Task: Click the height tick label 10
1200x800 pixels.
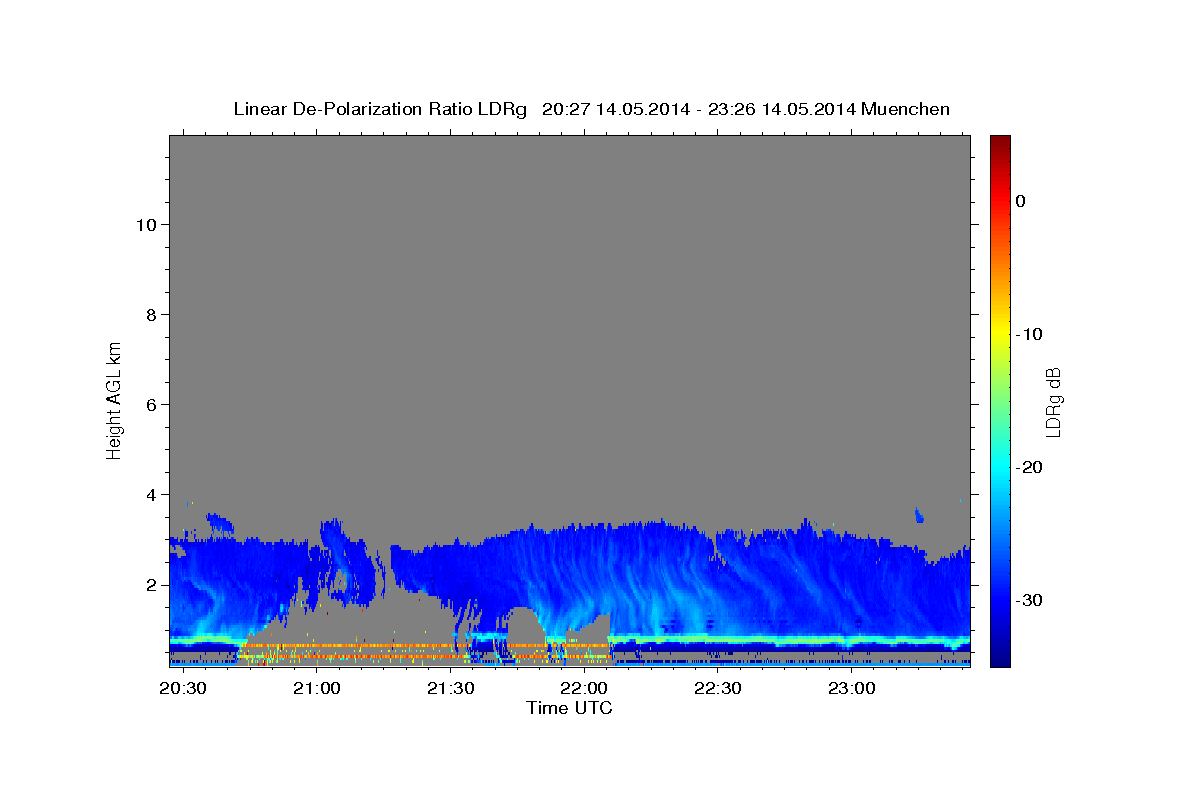Action: pos(146,224)
